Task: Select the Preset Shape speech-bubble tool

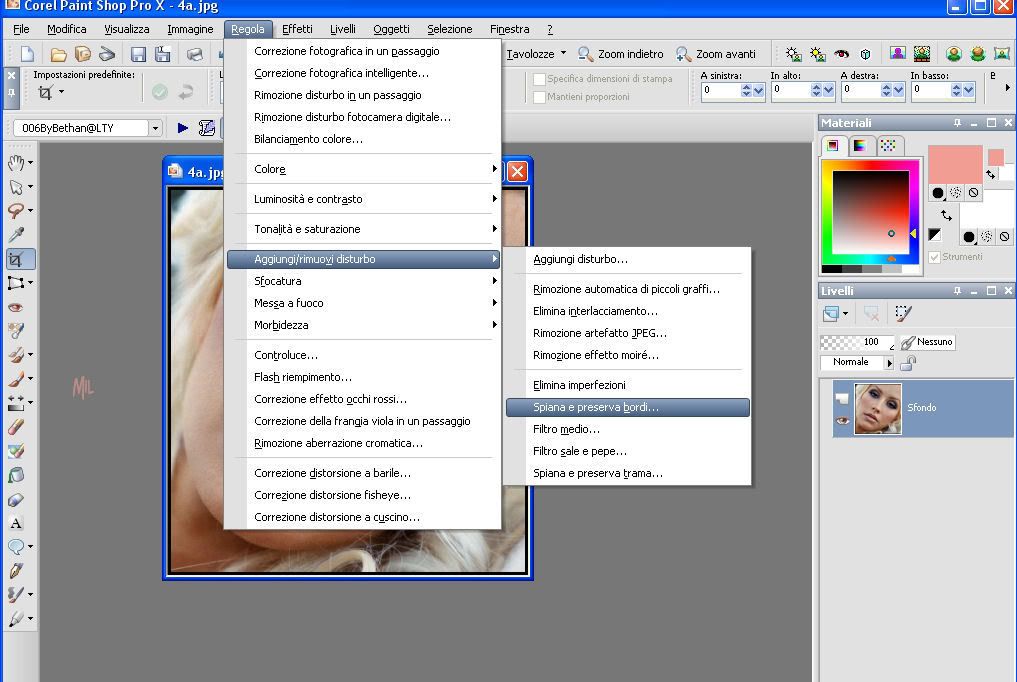Action: coord(16,547)
